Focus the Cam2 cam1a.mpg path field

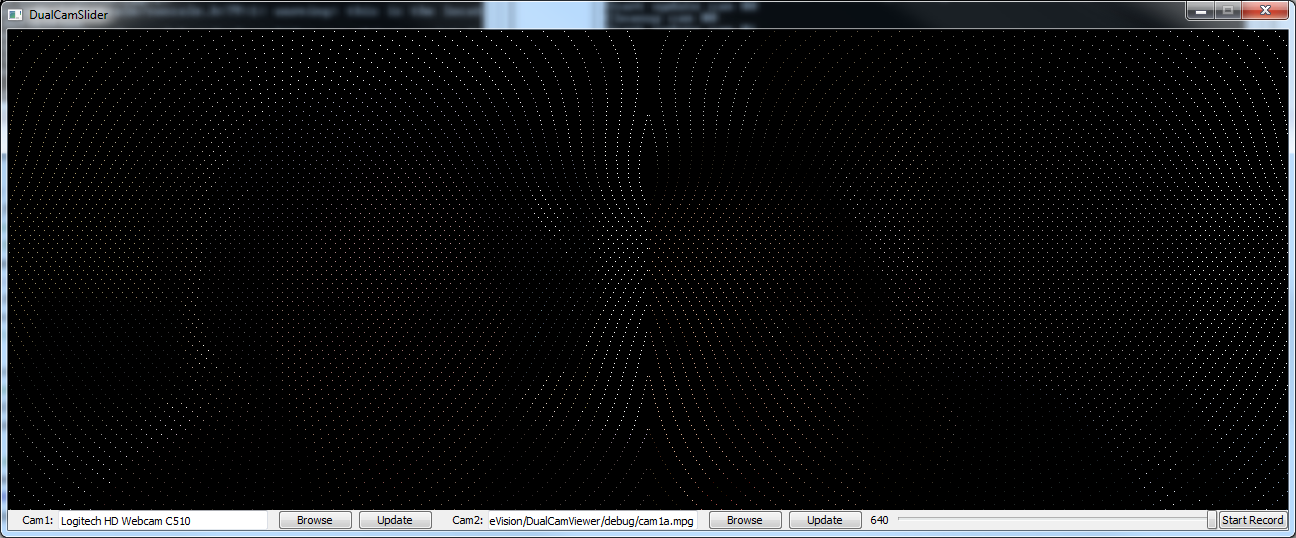[591, 520]
